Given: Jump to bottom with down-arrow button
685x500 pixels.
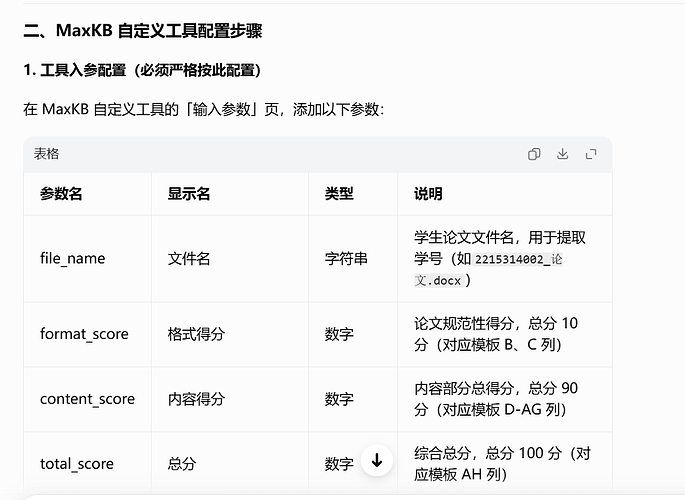Looking at the screenshot, I should 377,460.
